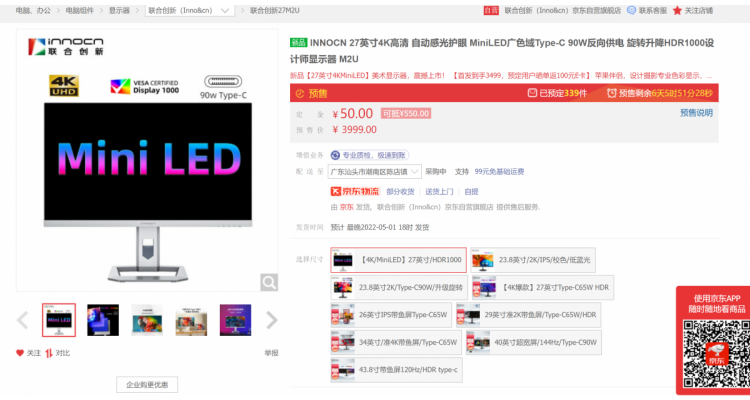The image size is (750, 400).
Task: Click the 可抵¥550.00 deposit tag
Action: [406, 113]
